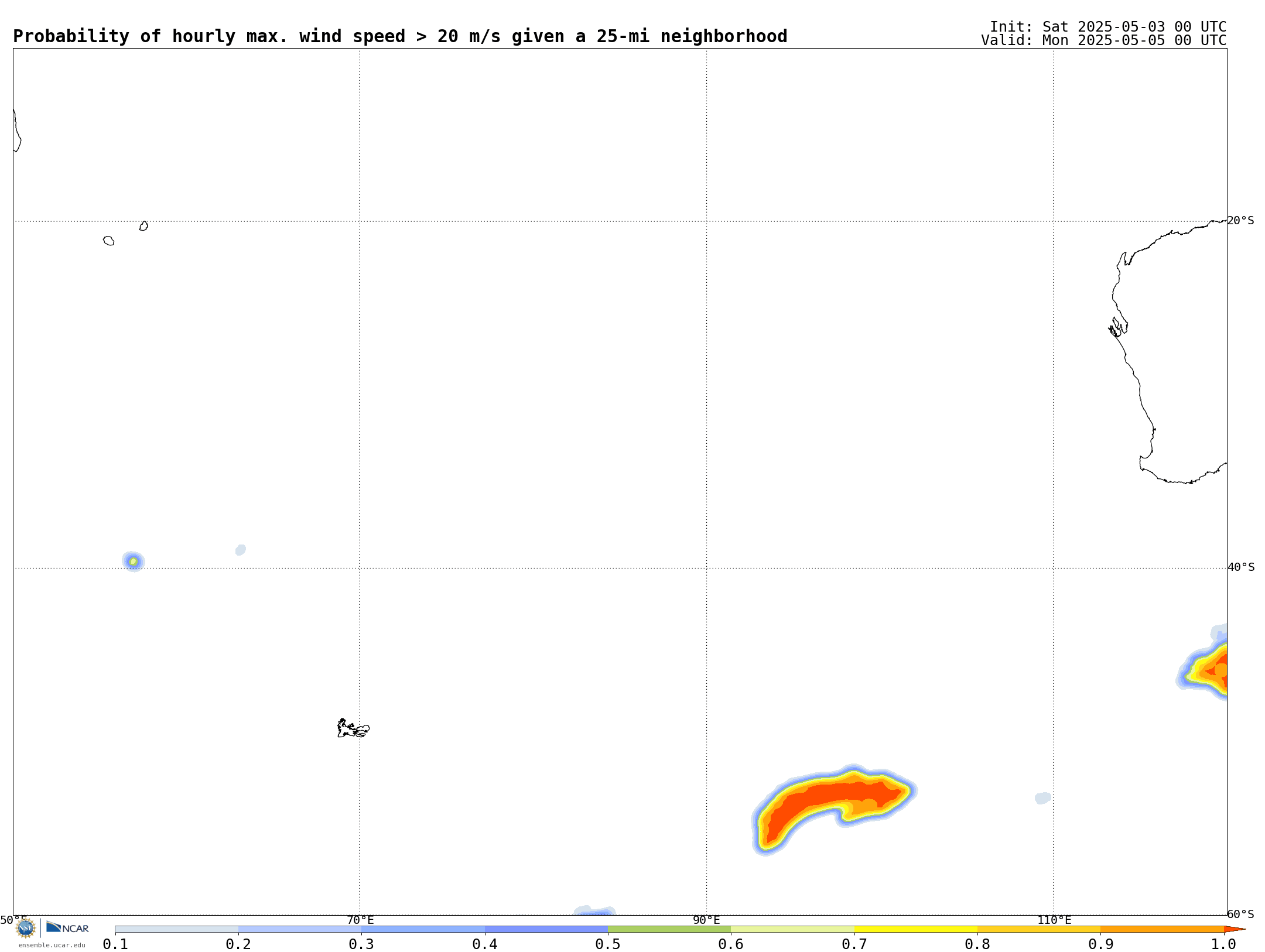Click the green 0.5–0.6 colorbar segment
The width and height of the screenshot is (1265, 952).
click(669, 929)
